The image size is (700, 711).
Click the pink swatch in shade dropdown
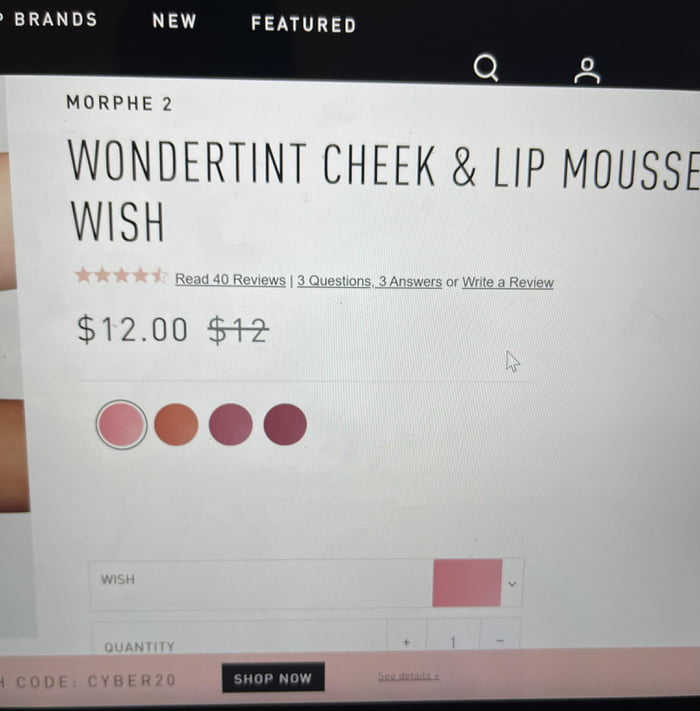pyautogui.click(x=467, y=583)
